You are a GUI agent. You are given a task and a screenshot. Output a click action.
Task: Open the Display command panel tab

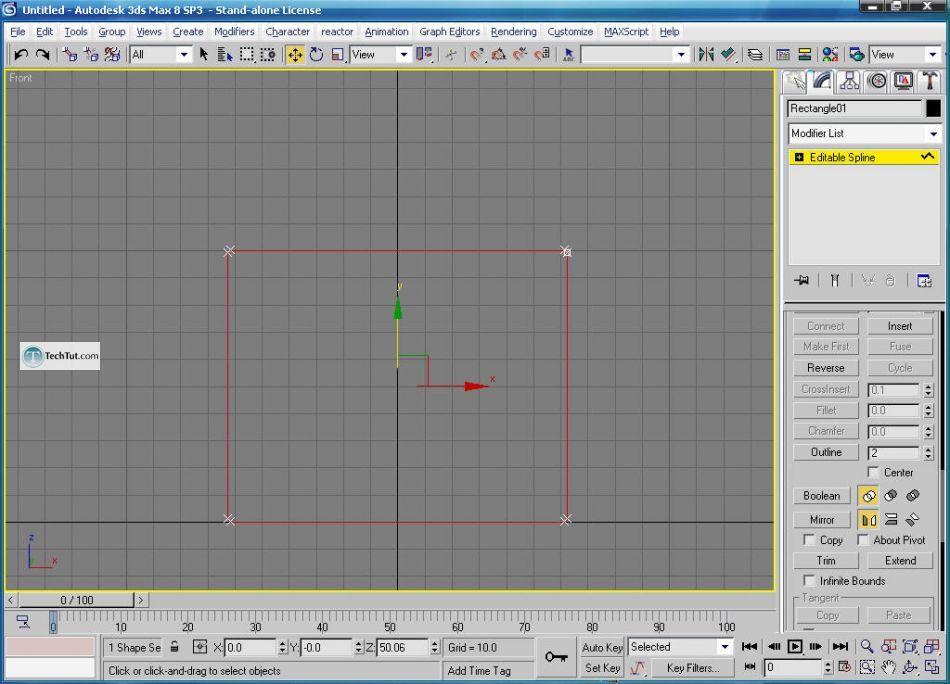click(903, 81)
